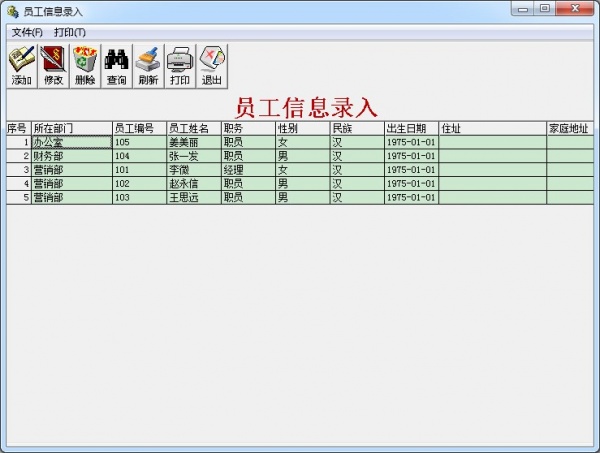This screenshot has width=600, height=453.
Task: Select gender 男 in 张一发's row
Action: [303, 156]
